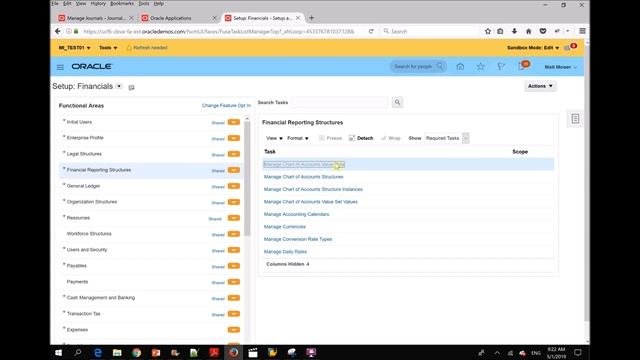The height and width of the screenshot is (360, 640).
Task: Open favorites star icon in Oracle header
Action: pos(480,67)
